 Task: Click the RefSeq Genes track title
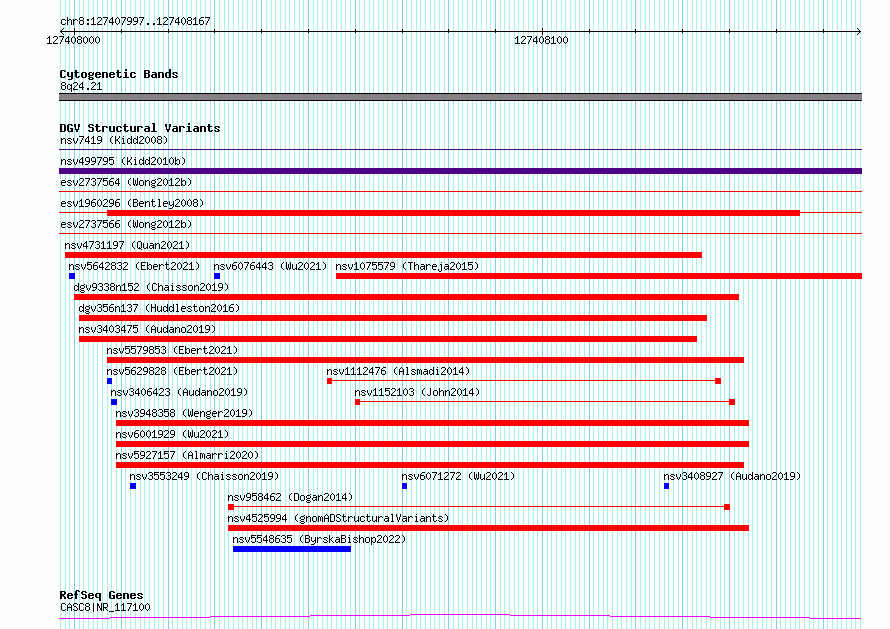tap(101, 595)
